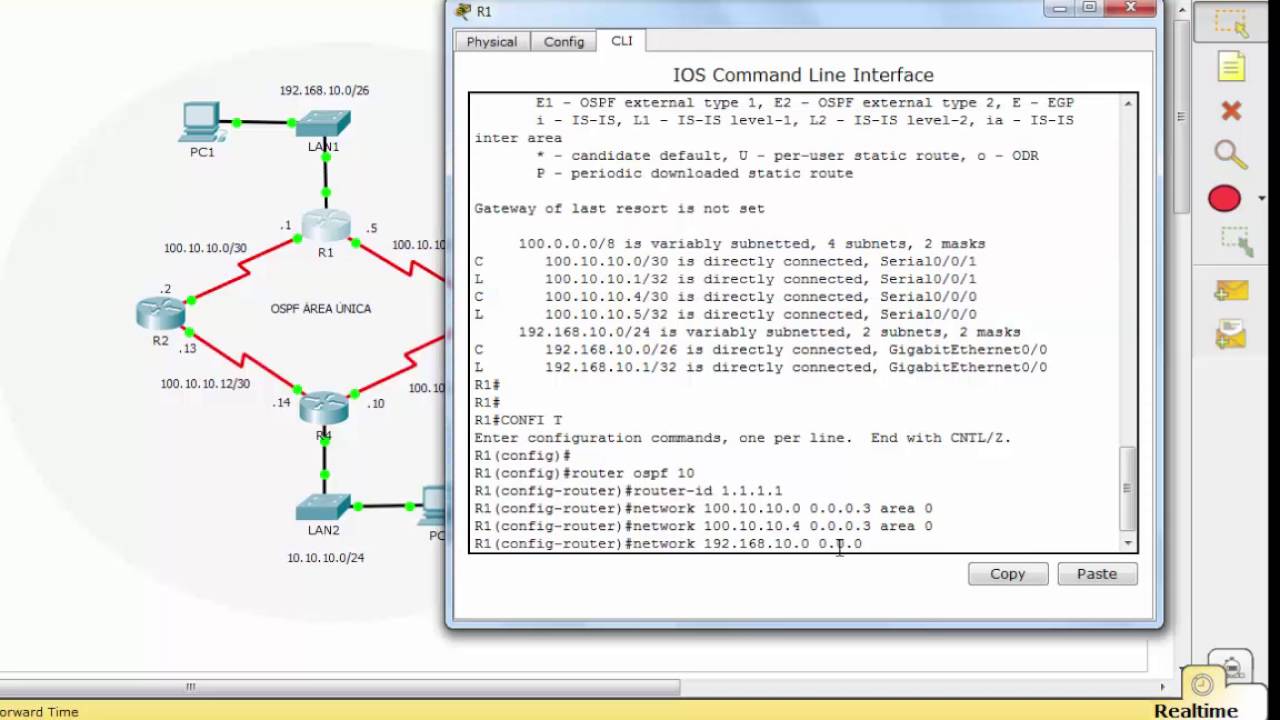Click router R1 in the topology
The width and height of the screenshot is (1280, 720).
tap(326, 226)
